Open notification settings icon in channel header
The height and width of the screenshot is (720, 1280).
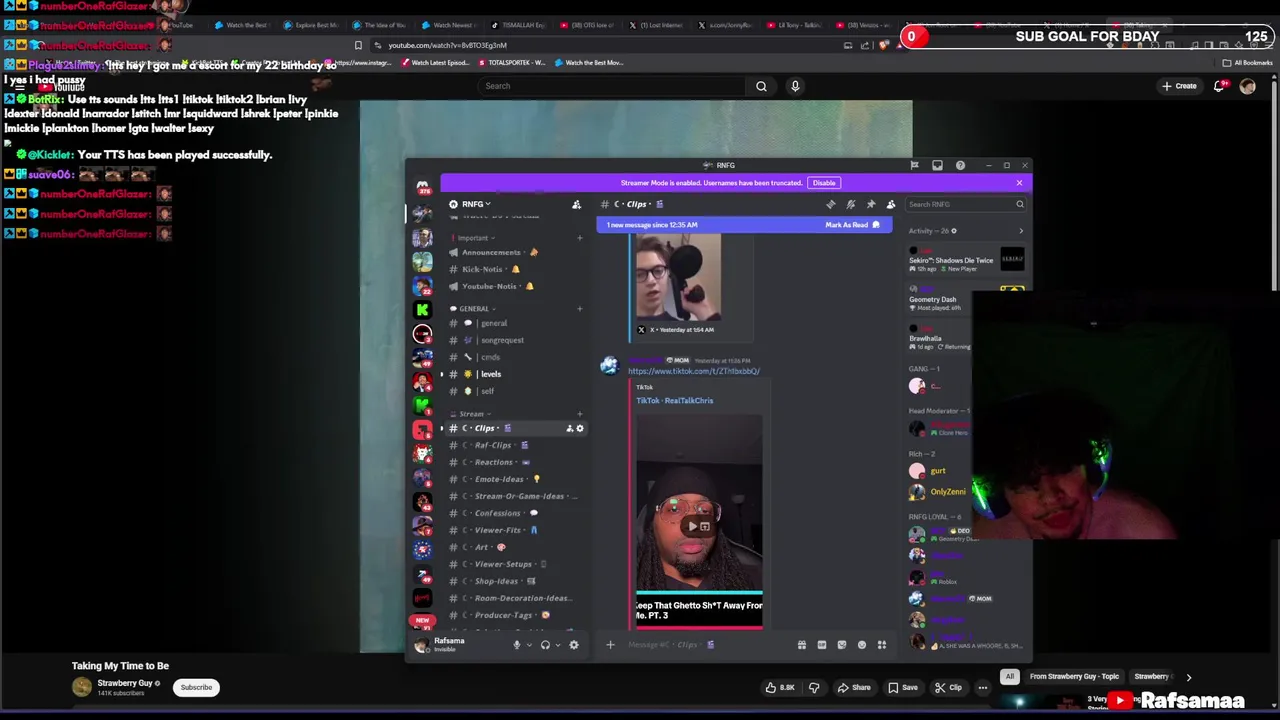point(850,204)
